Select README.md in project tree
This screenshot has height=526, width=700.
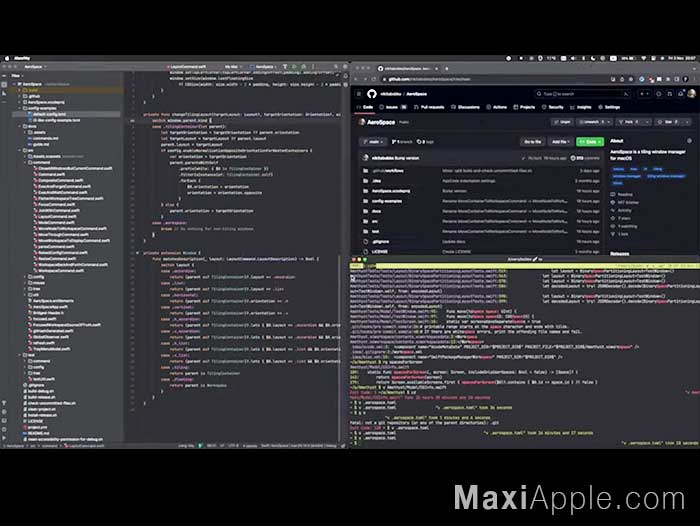click(38, 434)
